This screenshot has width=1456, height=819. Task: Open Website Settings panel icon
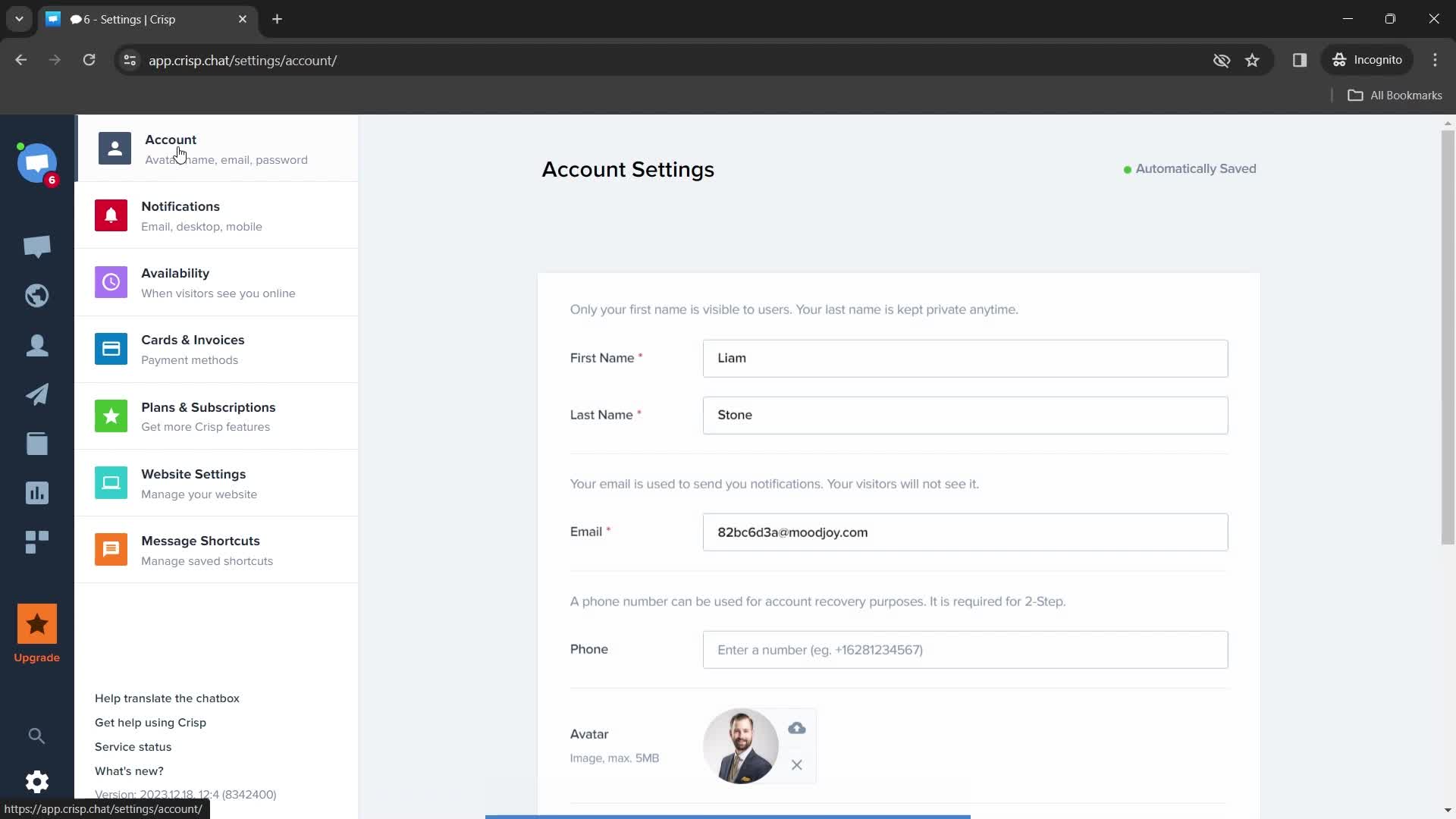pyautogui.click(x=111, y=483)
